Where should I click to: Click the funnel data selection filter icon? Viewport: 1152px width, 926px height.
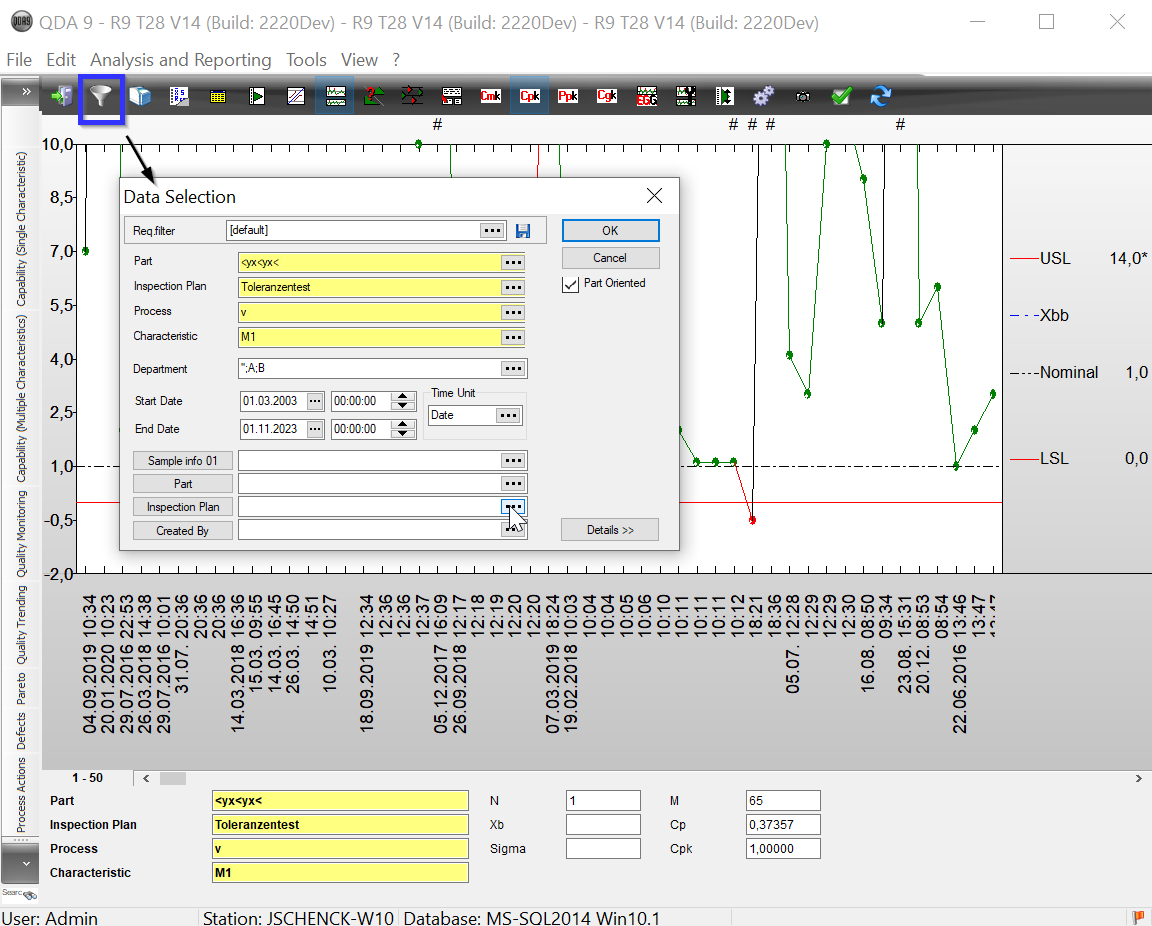tap(101, 97)
